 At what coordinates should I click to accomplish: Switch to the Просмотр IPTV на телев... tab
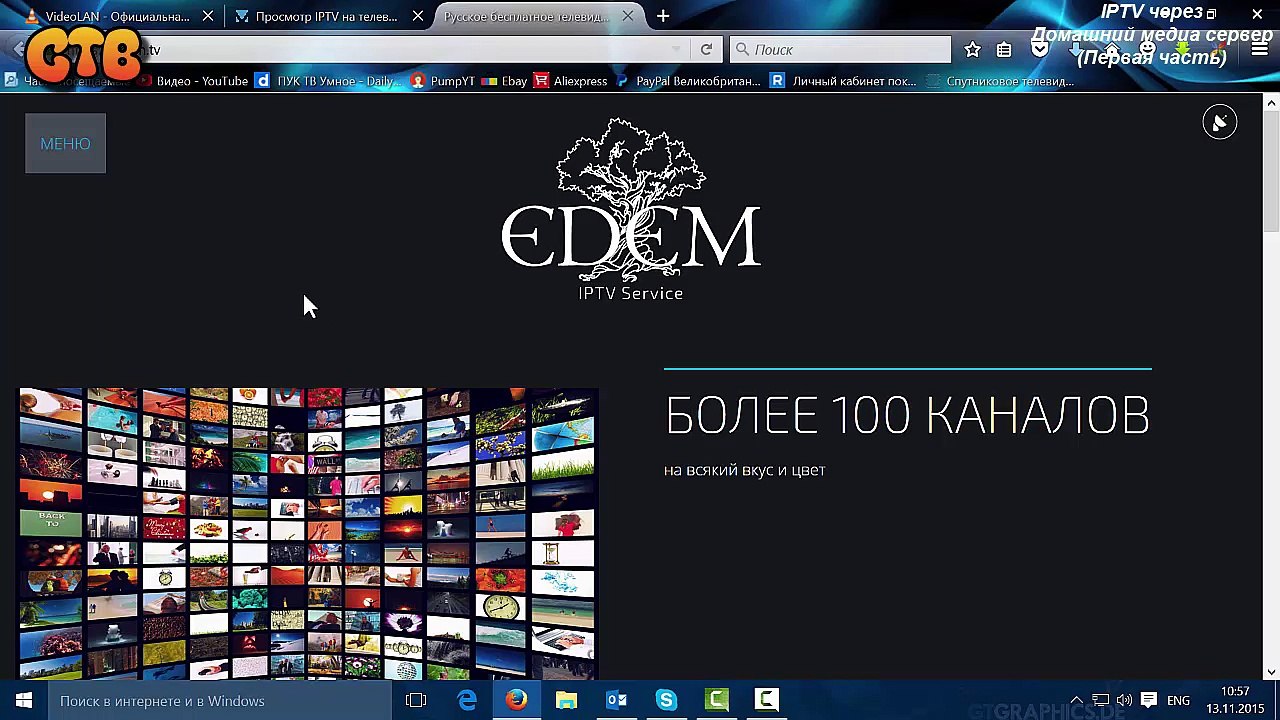[325, 17]
